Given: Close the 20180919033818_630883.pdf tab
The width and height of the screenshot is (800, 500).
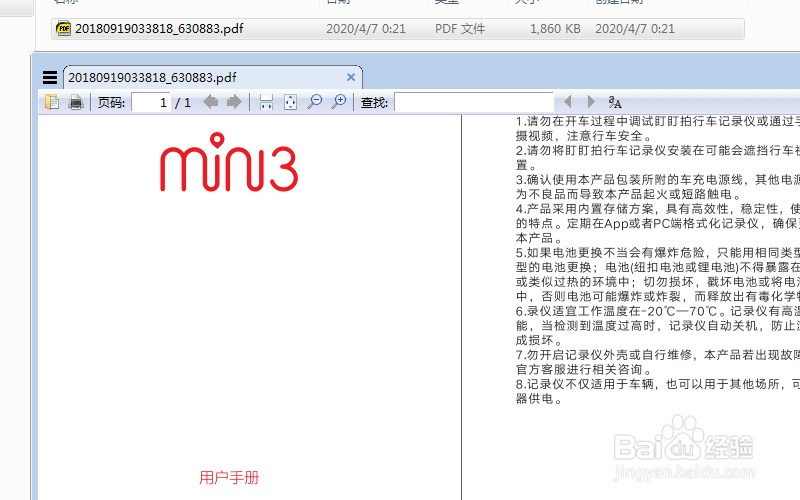Looking at the screenshot, I should pyautogui.click(x=351, y=77).
